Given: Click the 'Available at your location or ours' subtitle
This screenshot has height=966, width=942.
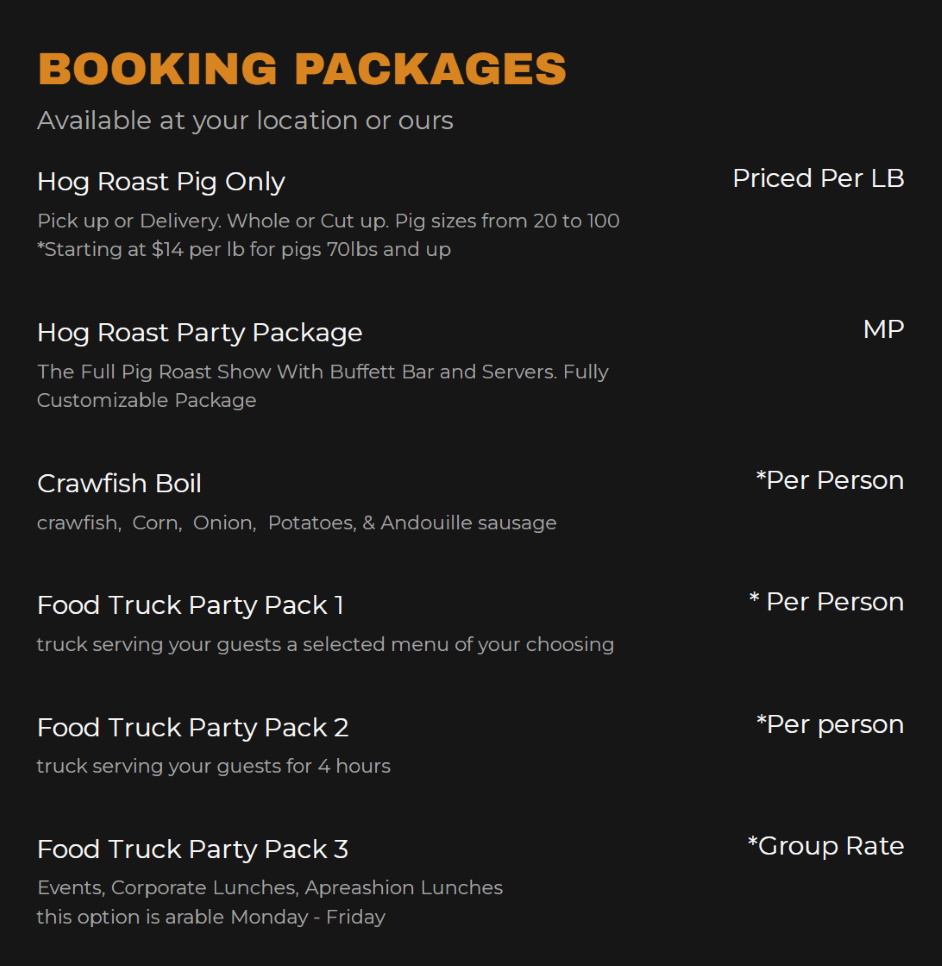Looking at the screenshot, I should coord(245,121).
